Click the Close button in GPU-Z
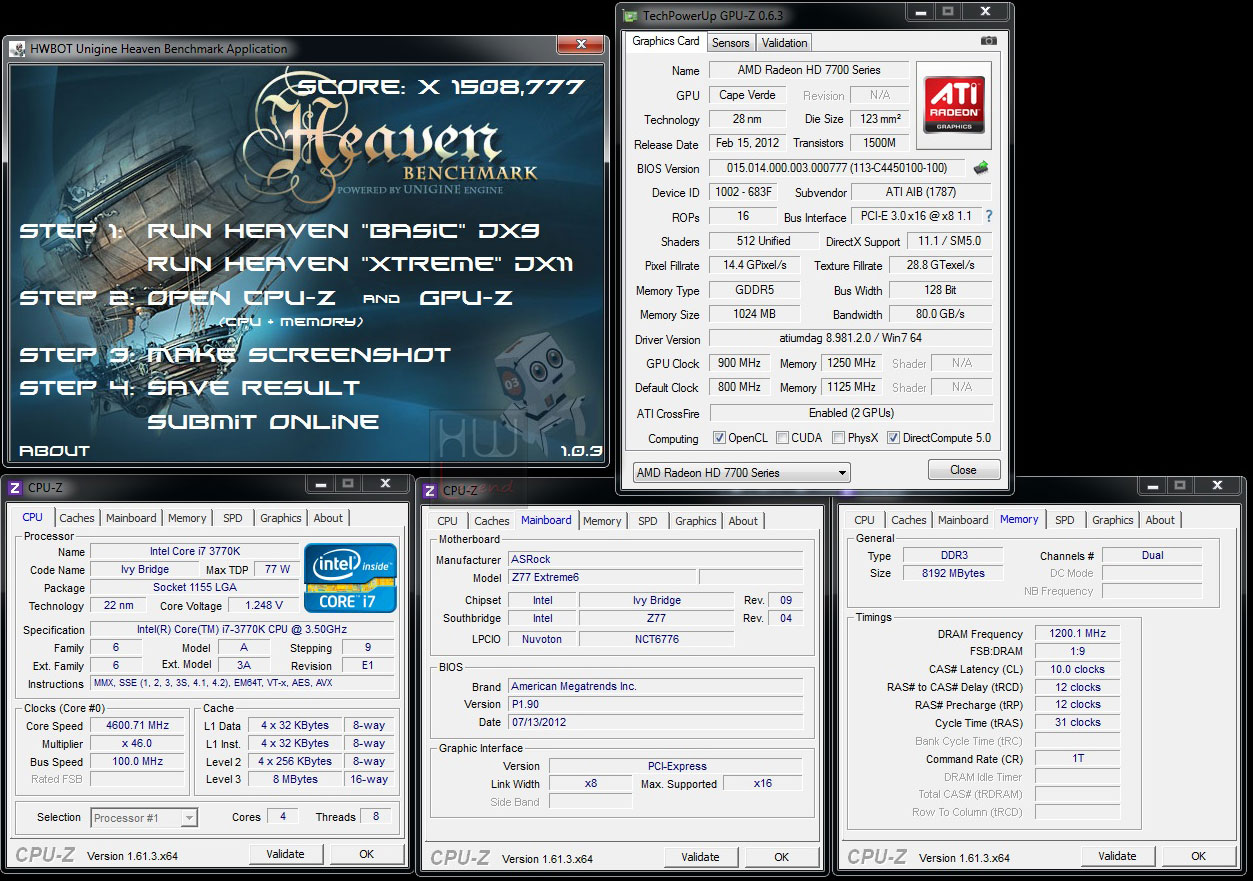Viewport: 1253px width, 881px height. coord(964,470)
